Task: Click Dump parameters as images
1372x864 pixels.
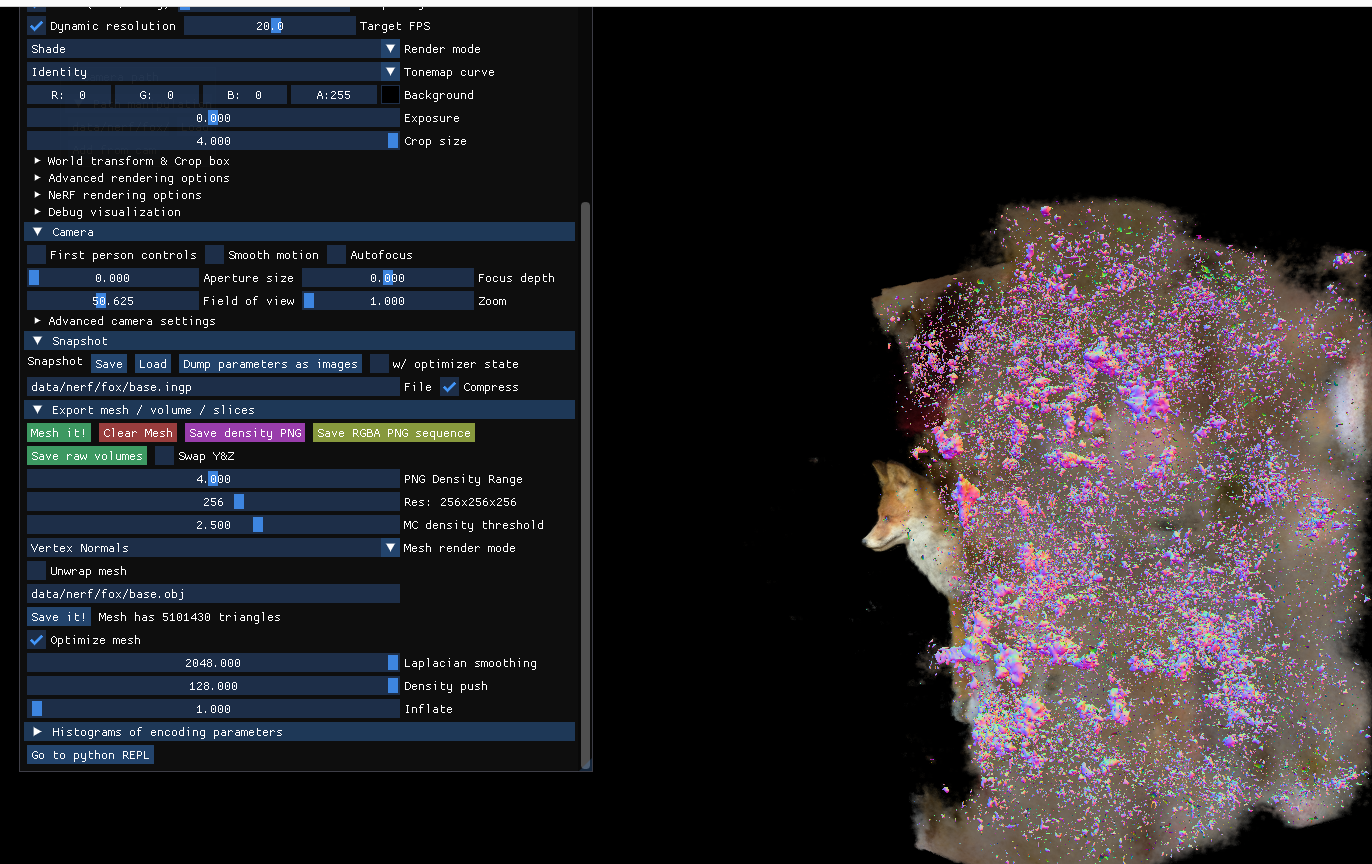Action: (x=269, y=363)
